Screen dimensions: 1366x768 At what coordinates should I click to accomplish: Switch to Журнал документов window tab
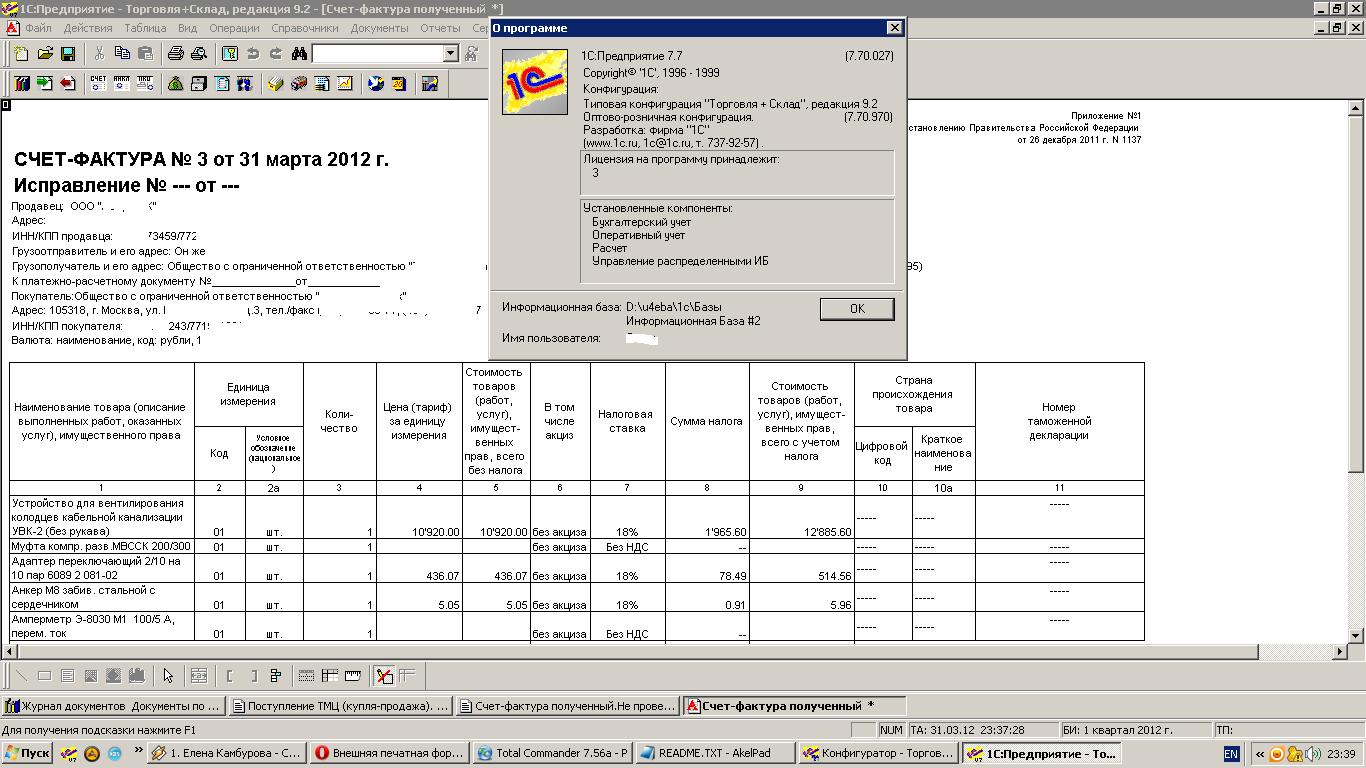(x=113, y=706)
